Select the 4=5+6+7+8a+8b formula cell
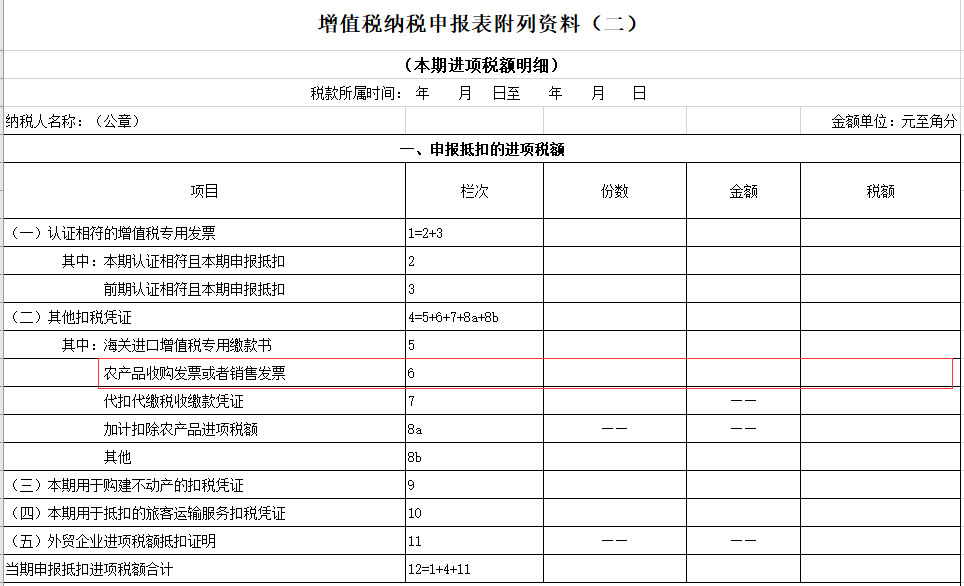The height and width of the screenshot is (586, 964). pyautogui.click(x=474, y=317)
